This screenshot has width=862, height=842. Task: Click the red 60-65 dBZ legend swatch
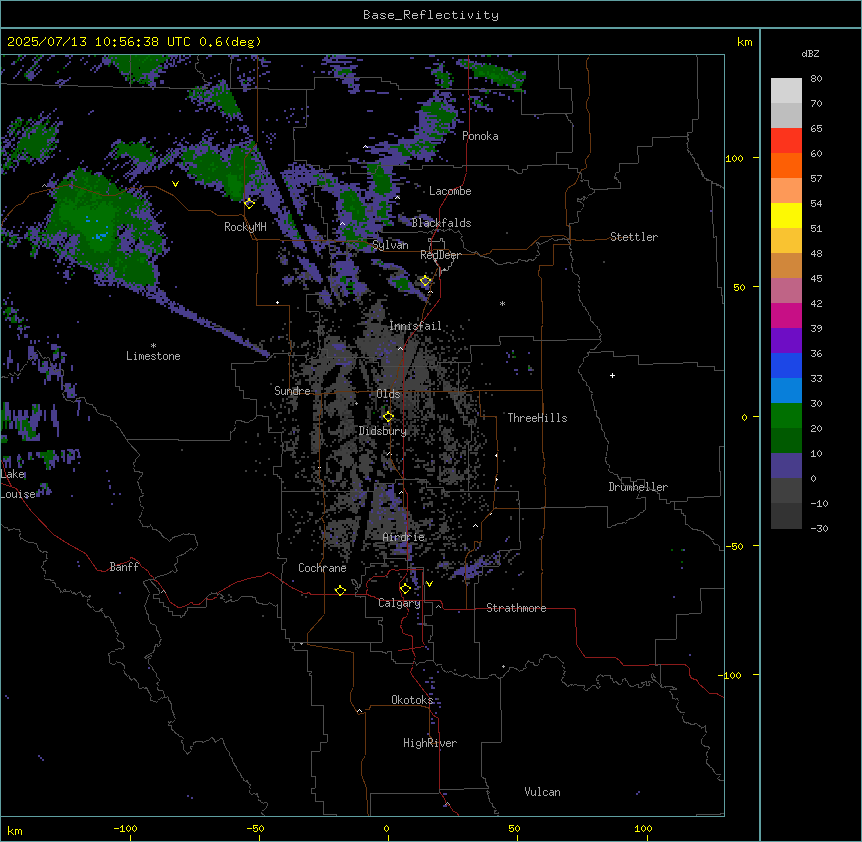[786, 141]
